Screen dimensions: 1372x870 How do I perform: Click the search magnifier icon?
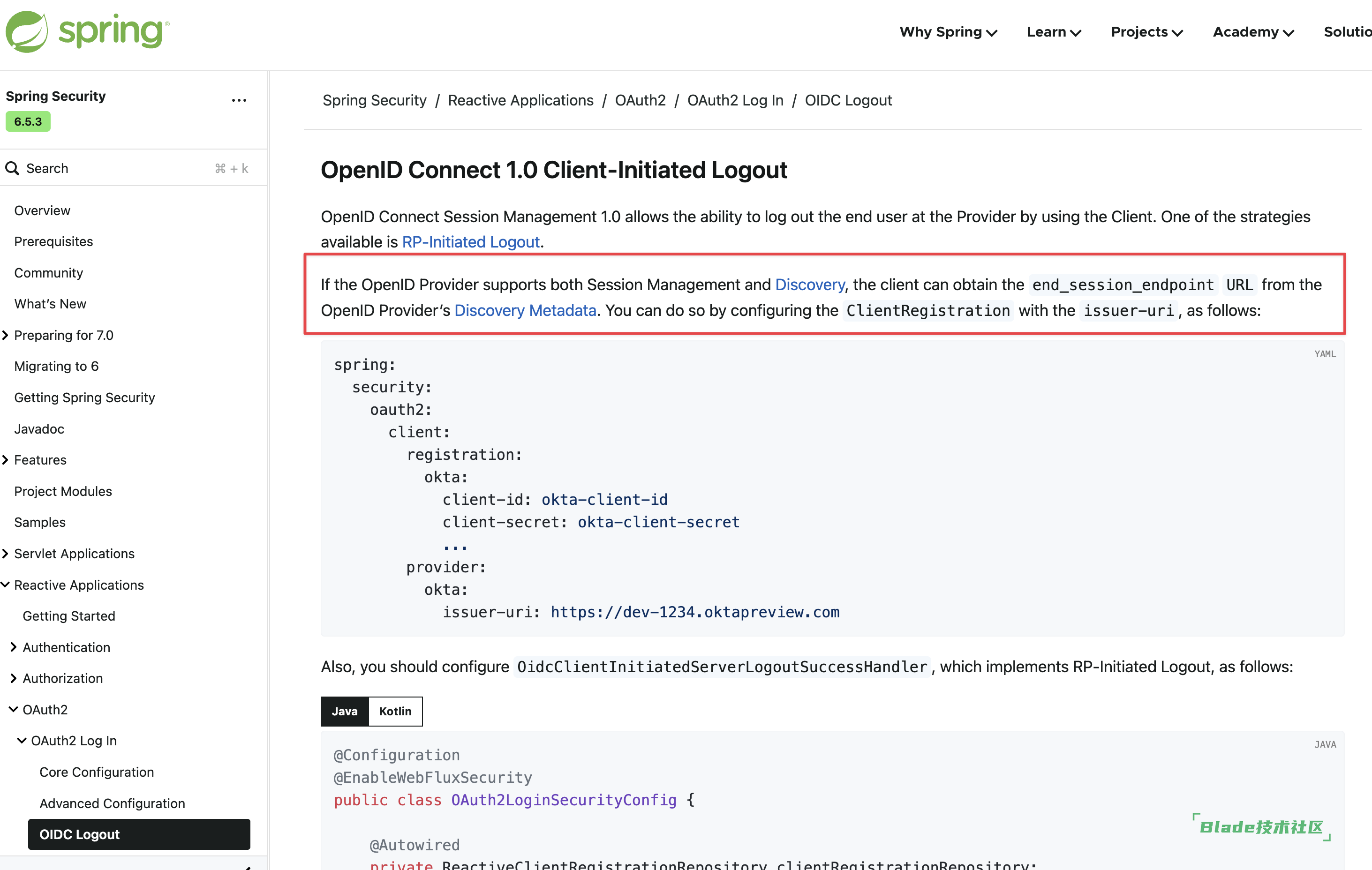point(12,168)
